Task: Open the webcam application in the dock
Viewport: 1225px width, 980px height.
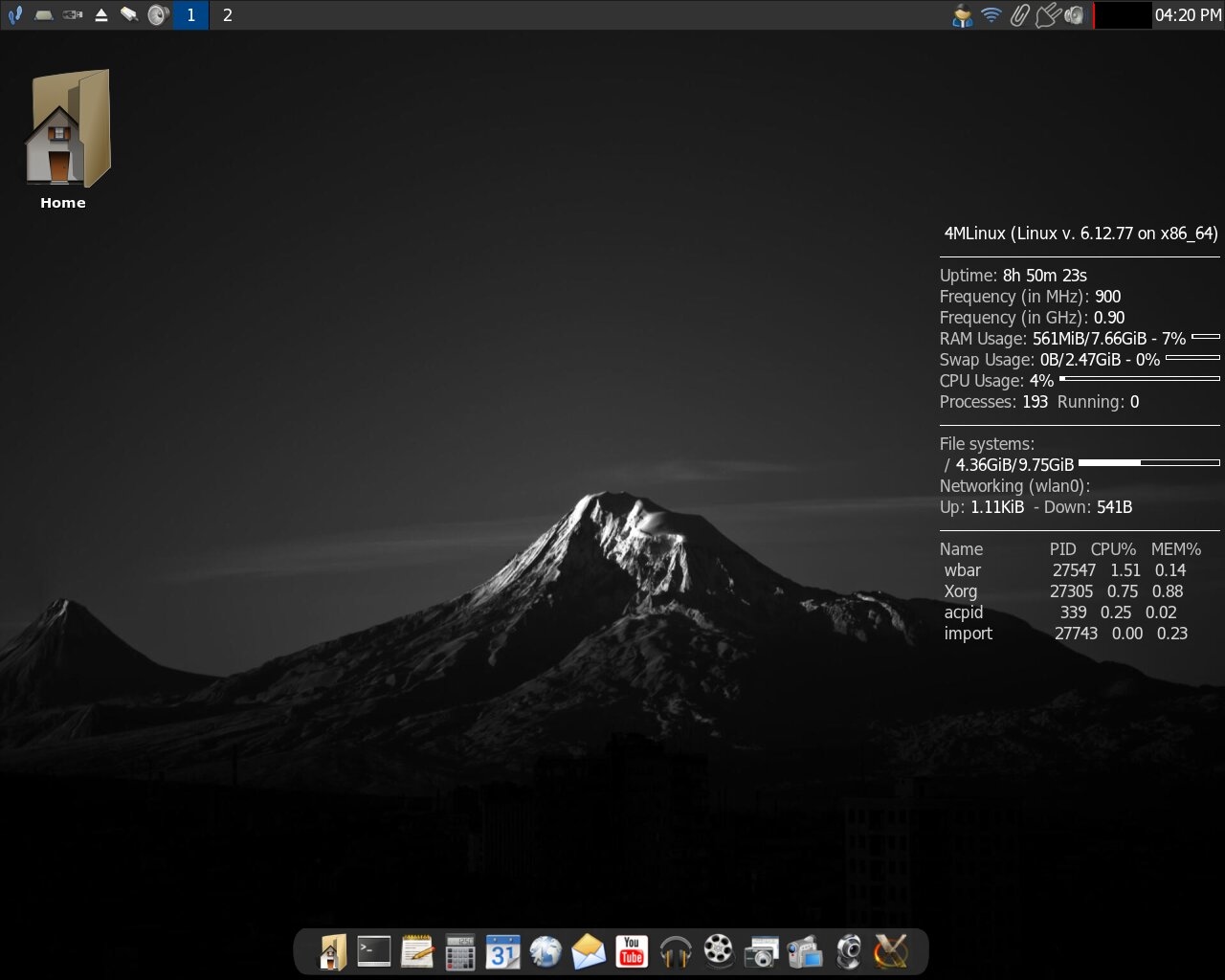Action: point(848,951)
